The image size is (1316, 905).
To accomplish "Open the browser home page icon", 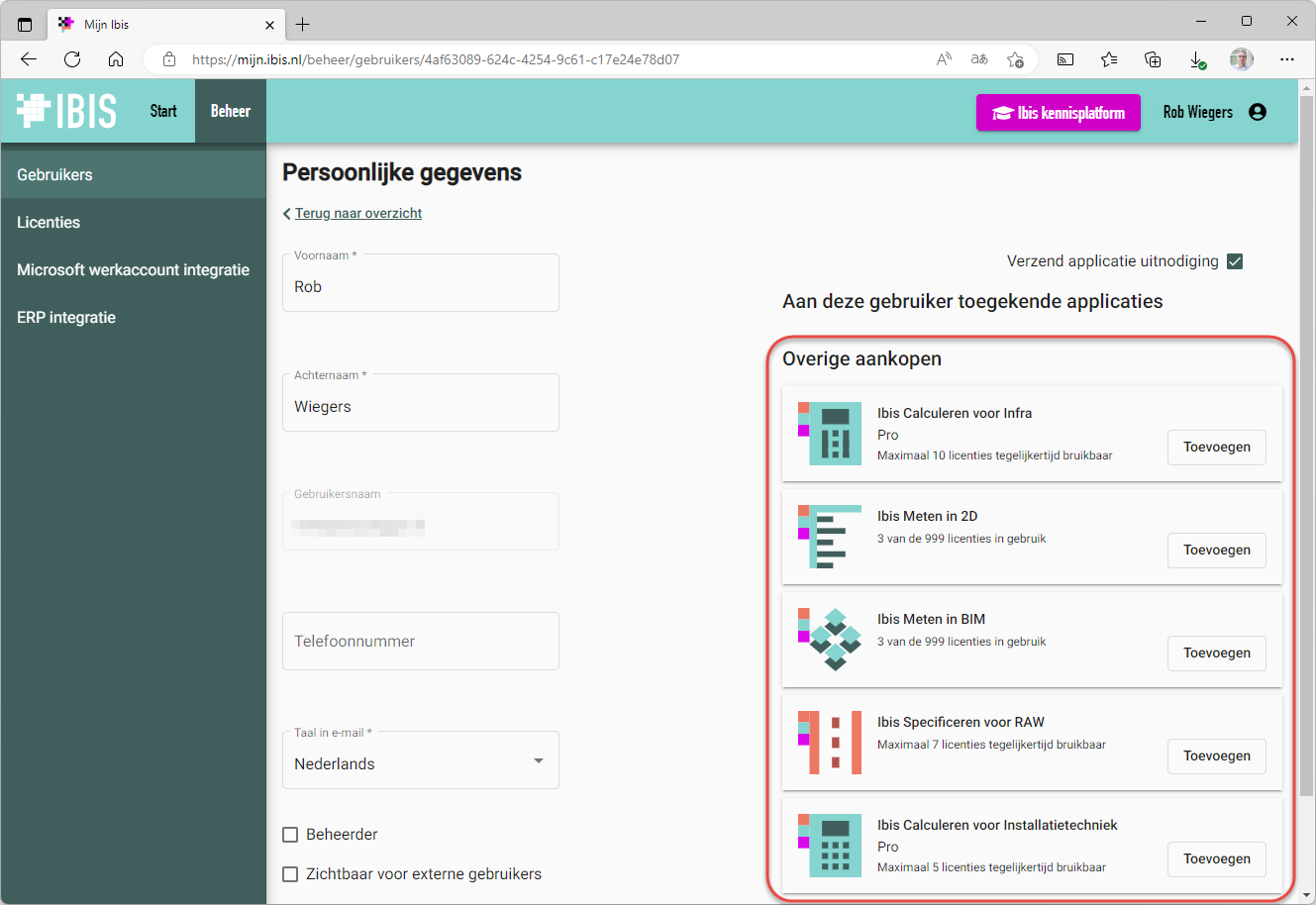I will (116, 59).
